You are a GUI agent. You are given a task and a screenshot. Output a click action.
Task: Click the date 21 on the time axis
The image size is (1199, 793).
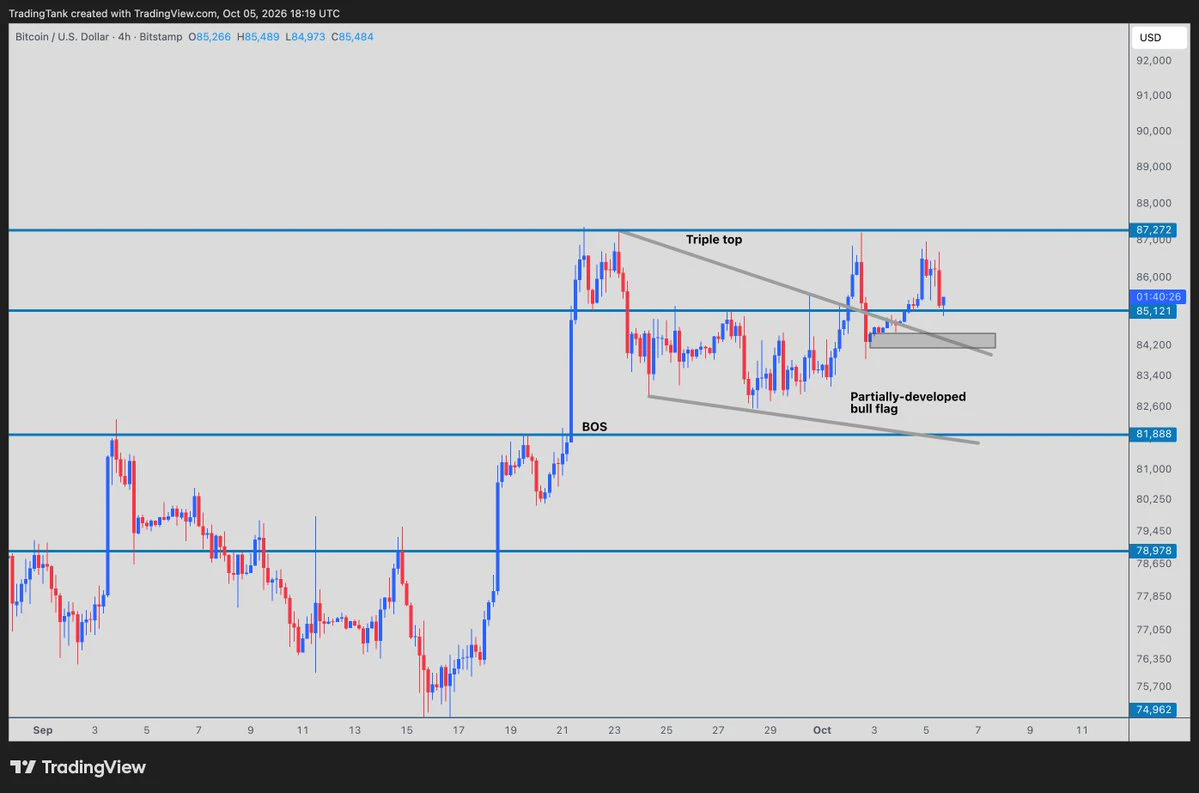(562, 730)
